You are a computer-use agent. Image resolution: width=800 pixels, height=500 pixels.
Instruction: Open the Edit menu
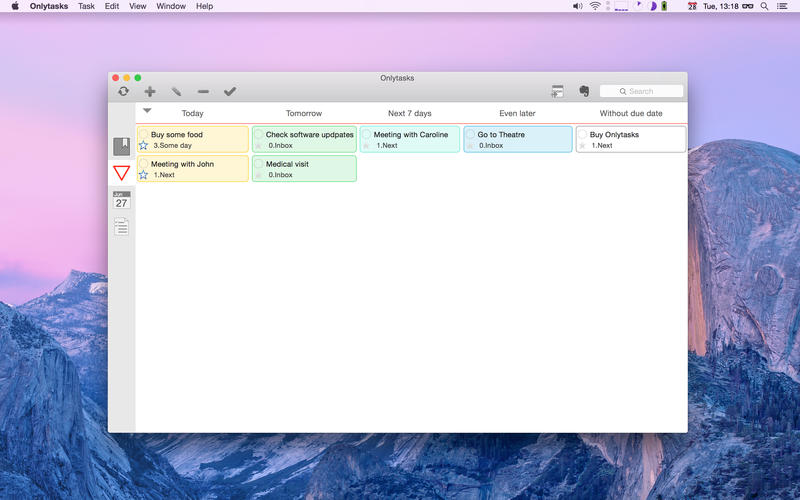112,6
